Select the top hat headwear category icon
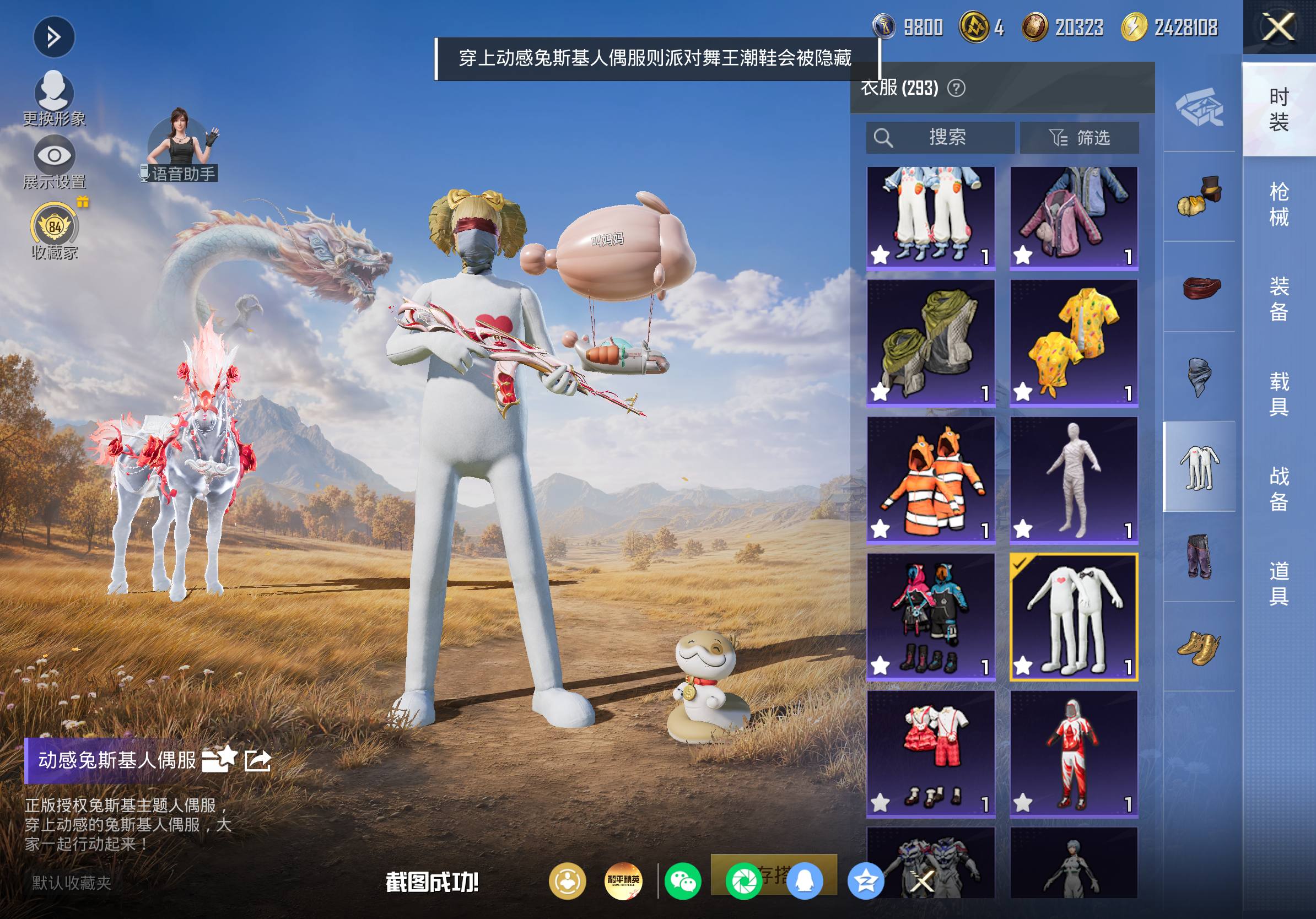The height and width of the screenshot is (919, 1316). click(1199, 197)
